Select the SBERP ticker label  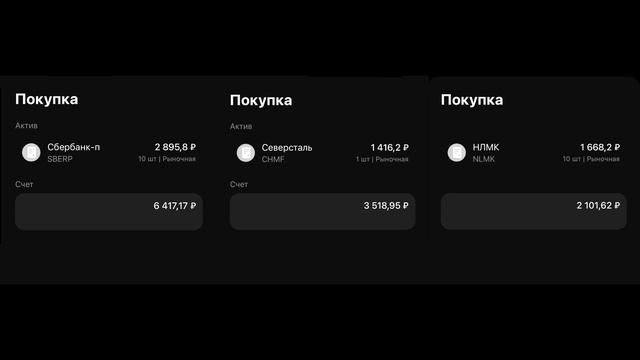[60, 159]
